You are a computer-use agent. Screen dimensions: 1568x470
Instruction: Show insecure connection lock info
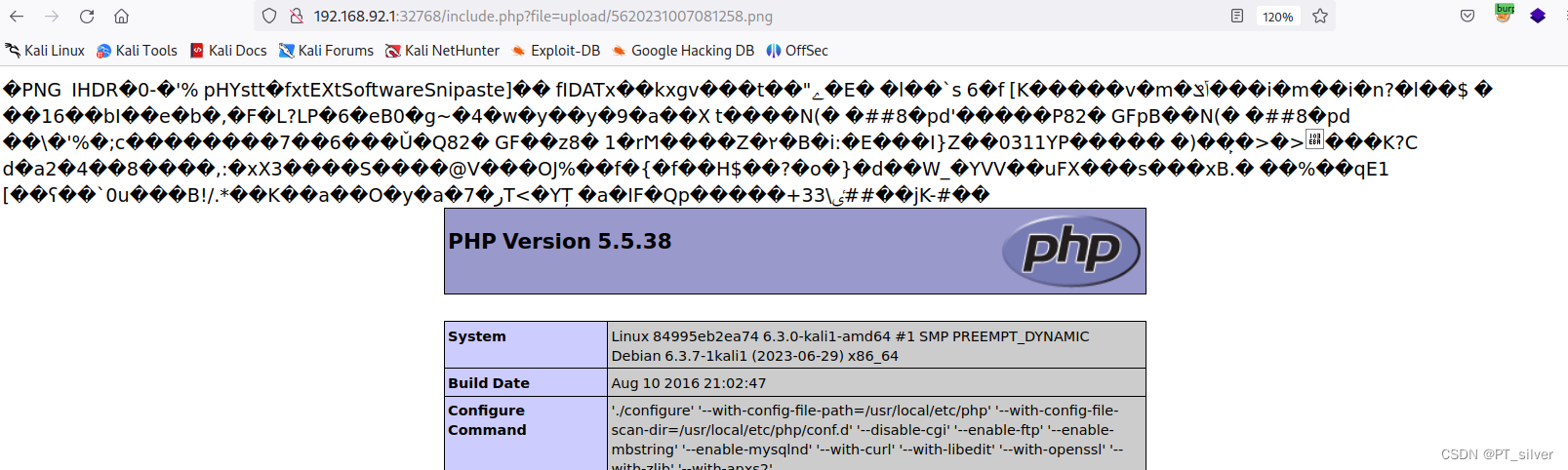(297, 17)
